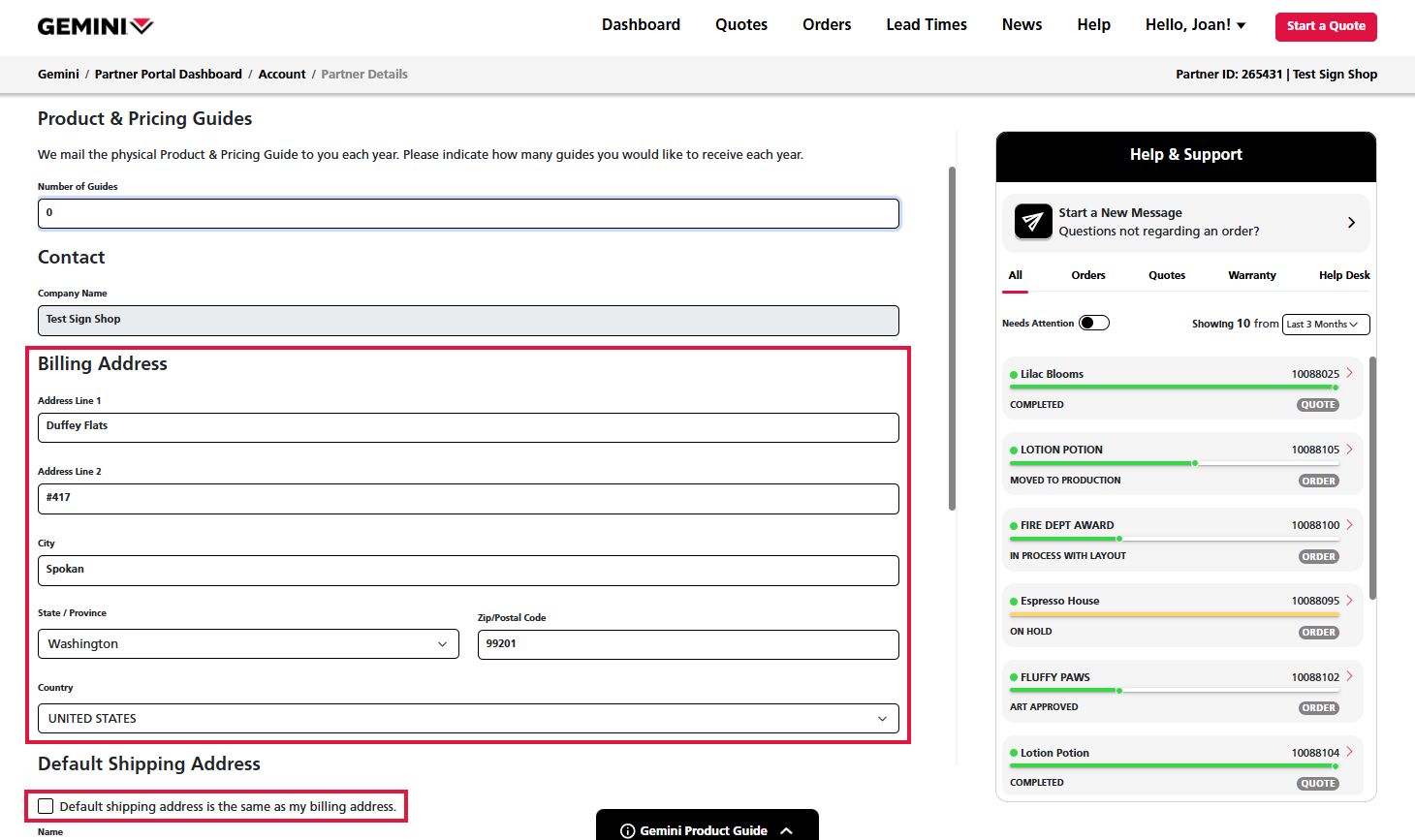
Task: Click the Gemini logo in the header
Action: (95, 26)
